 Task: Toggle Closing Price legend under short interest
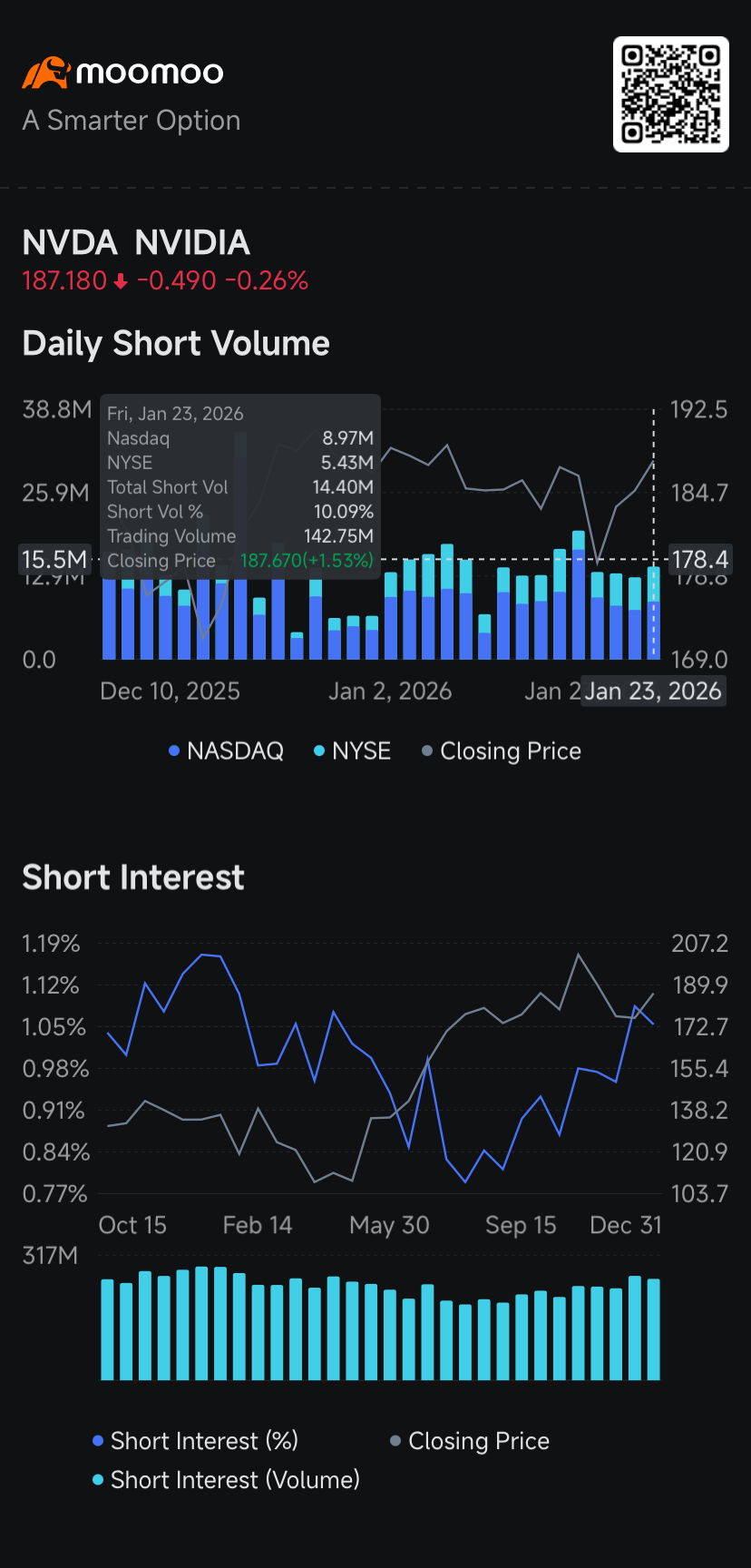(470, 1441)
